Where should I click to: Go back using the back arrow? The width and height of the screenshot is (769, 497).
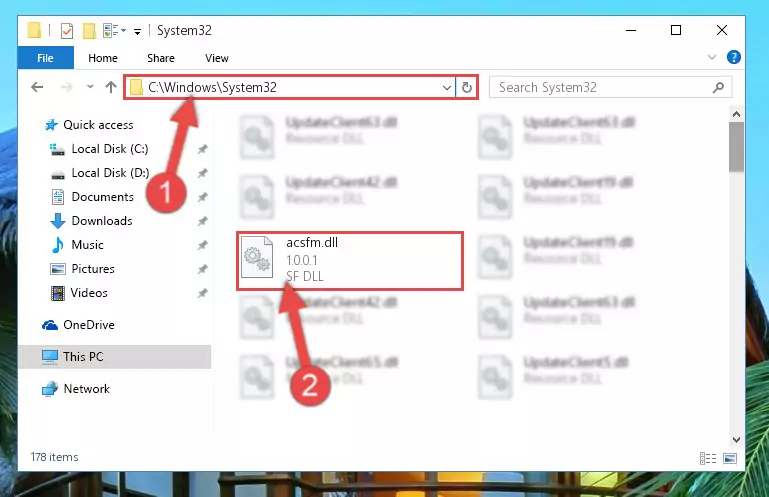click(x=37, y=87)
